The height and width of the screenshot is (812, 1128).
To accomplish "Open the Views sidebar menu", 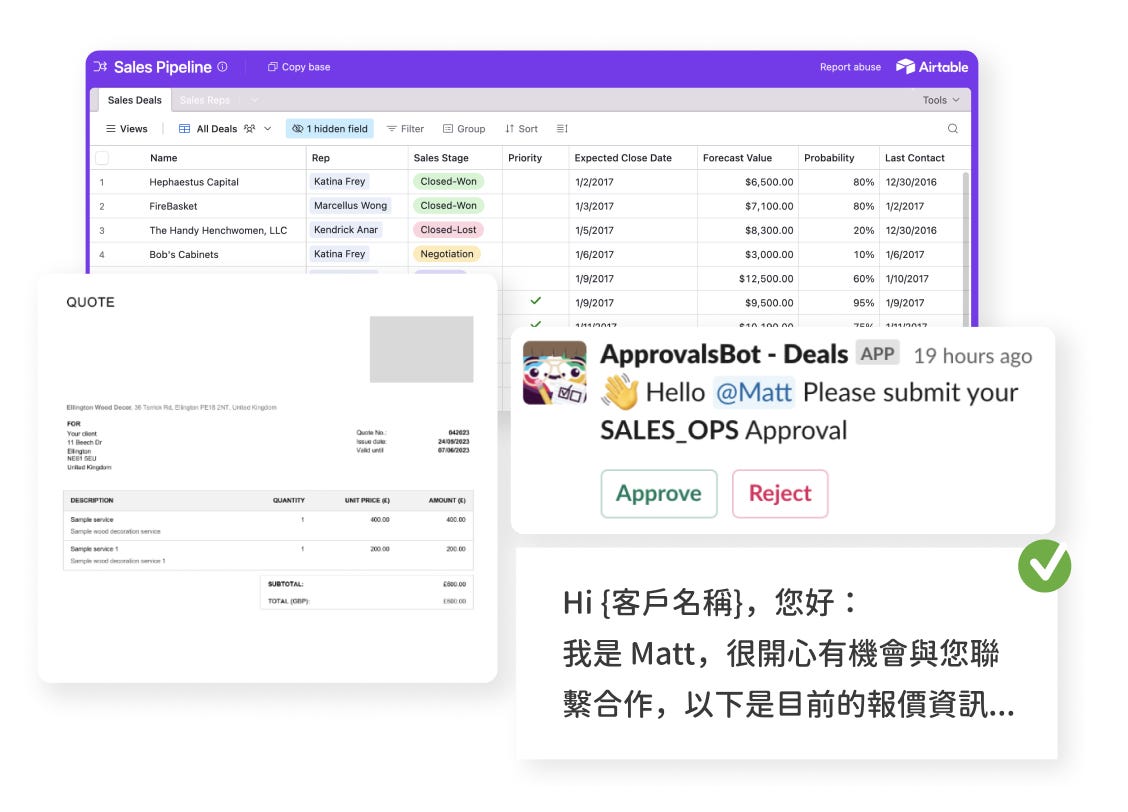I will click(127, 129).
